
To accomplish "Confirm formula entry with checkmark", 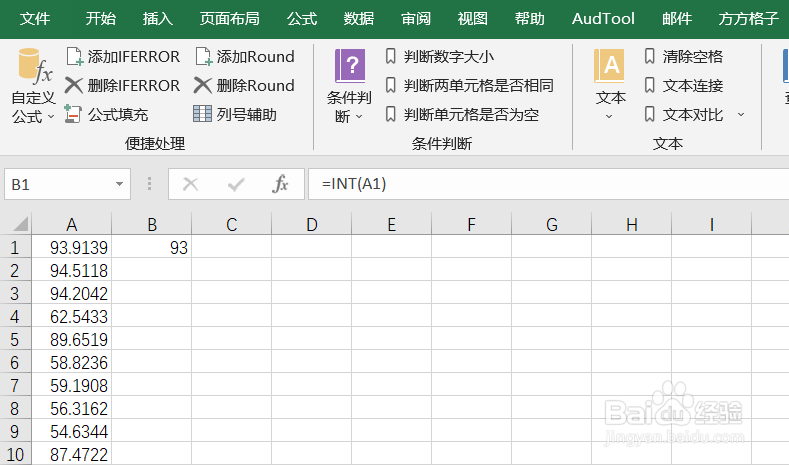I will 235,184.
